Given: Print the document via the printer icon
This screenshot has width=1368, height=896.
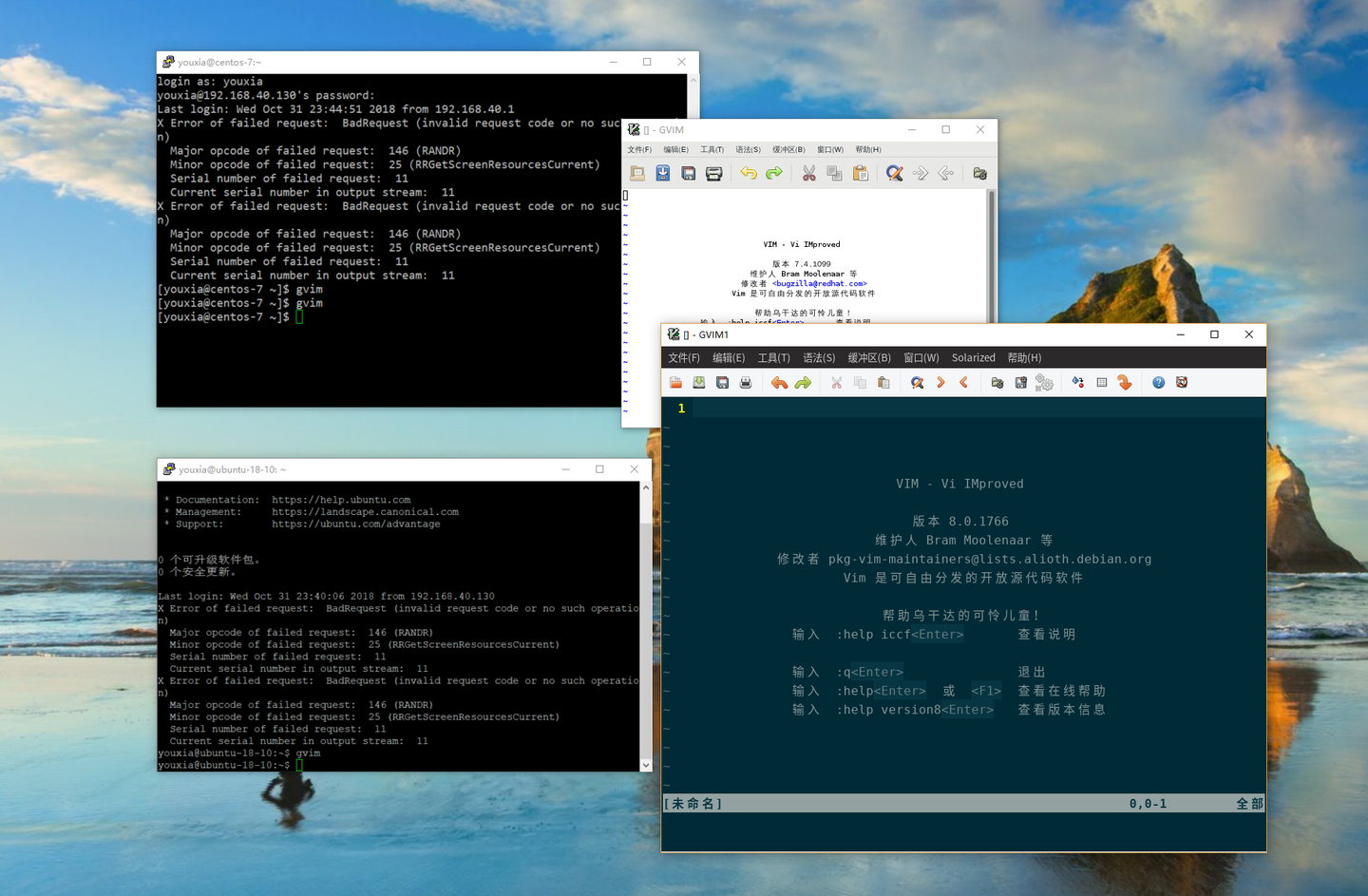Looking at the screenshot, I should 746,382.
